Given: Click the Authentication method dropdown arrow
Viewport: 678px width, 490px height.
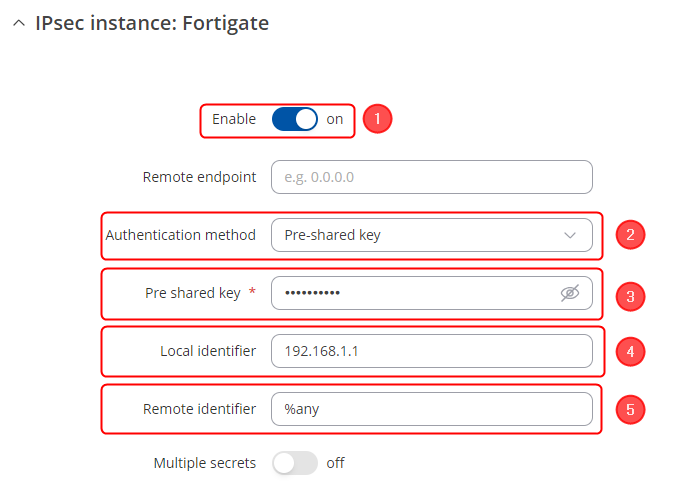Looking at the screenshot, I should click(570, 236).
